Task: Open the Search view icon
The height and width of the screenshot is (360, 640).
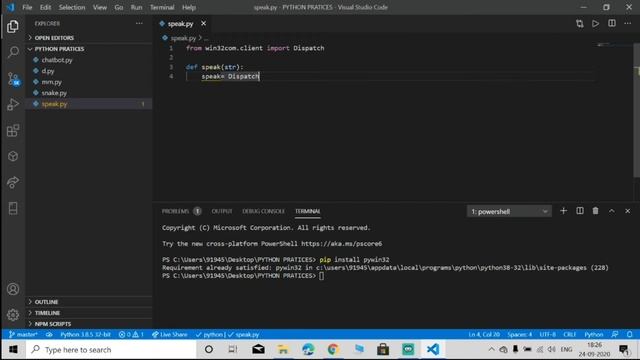Action: 13,52
